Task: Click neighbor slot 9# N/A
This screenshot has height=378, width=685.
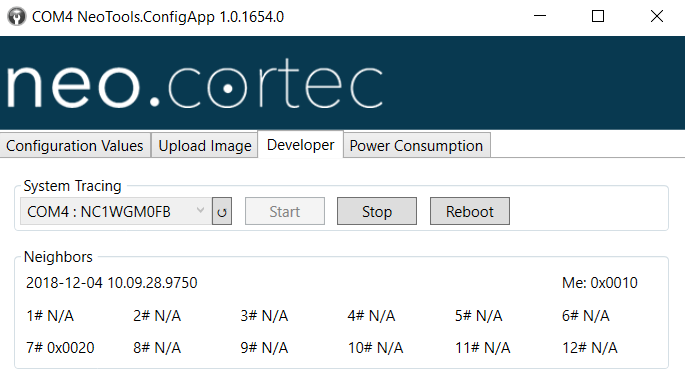Action: pyautogui.click(x=264, y=348)
